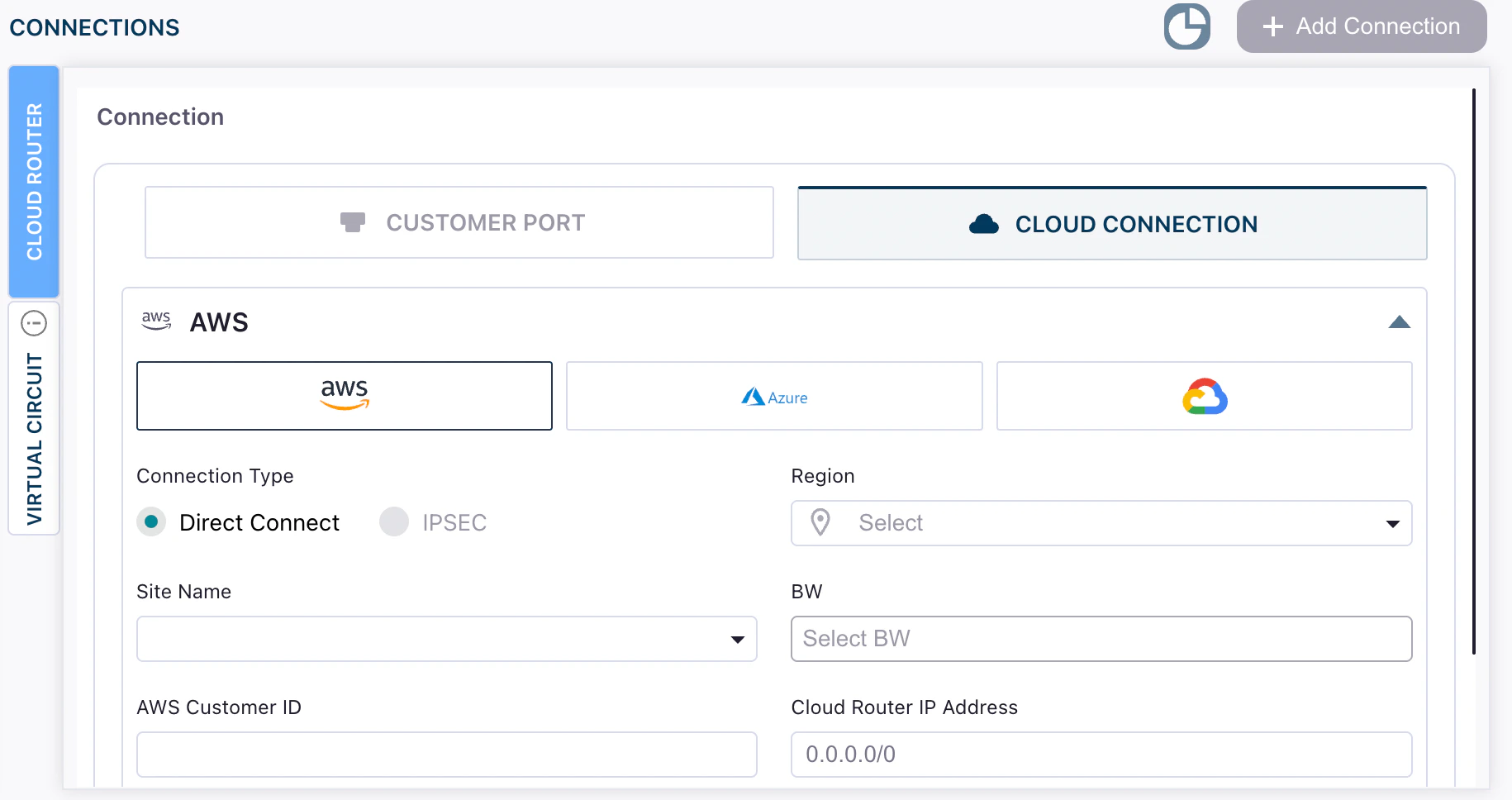Click the AWS Customer ID input field
The image size is (1512, 800).
pyautogui.click(x=447, y=755)
